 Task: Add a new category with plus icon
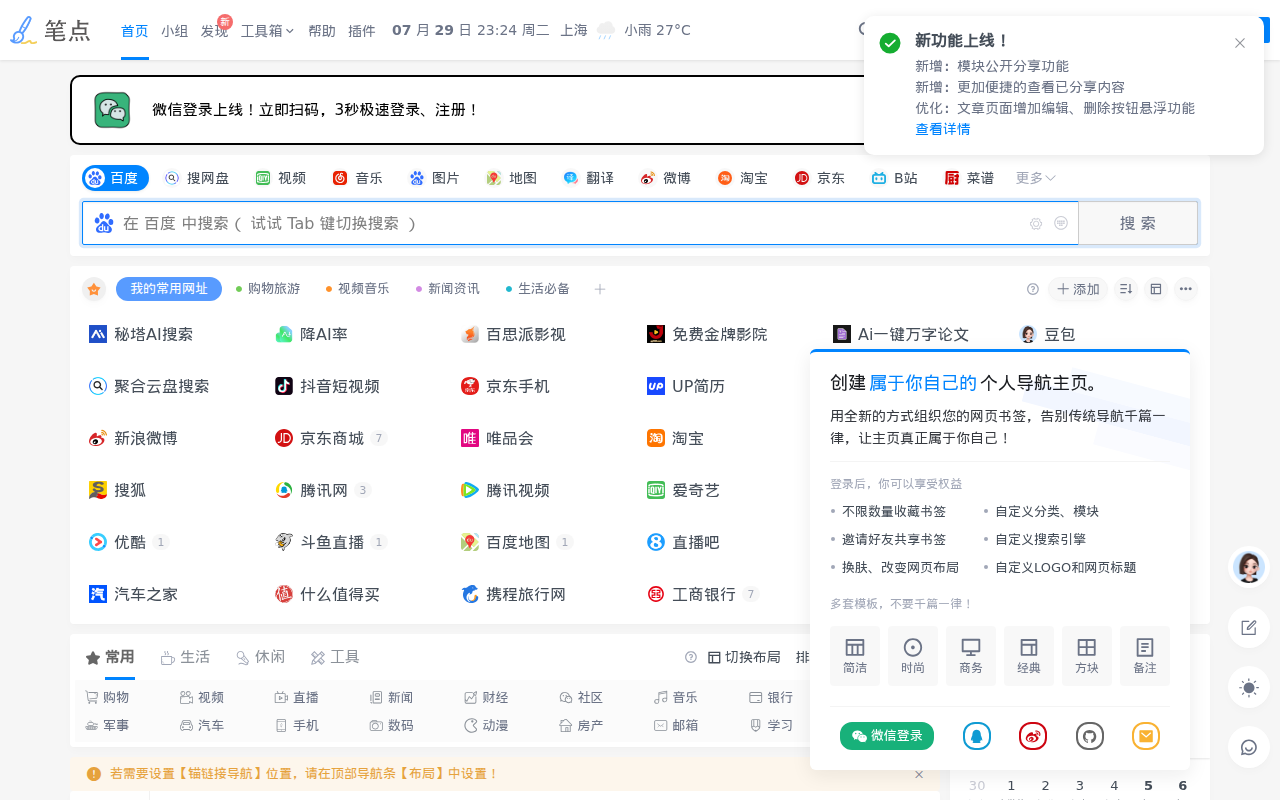[600, 289]
